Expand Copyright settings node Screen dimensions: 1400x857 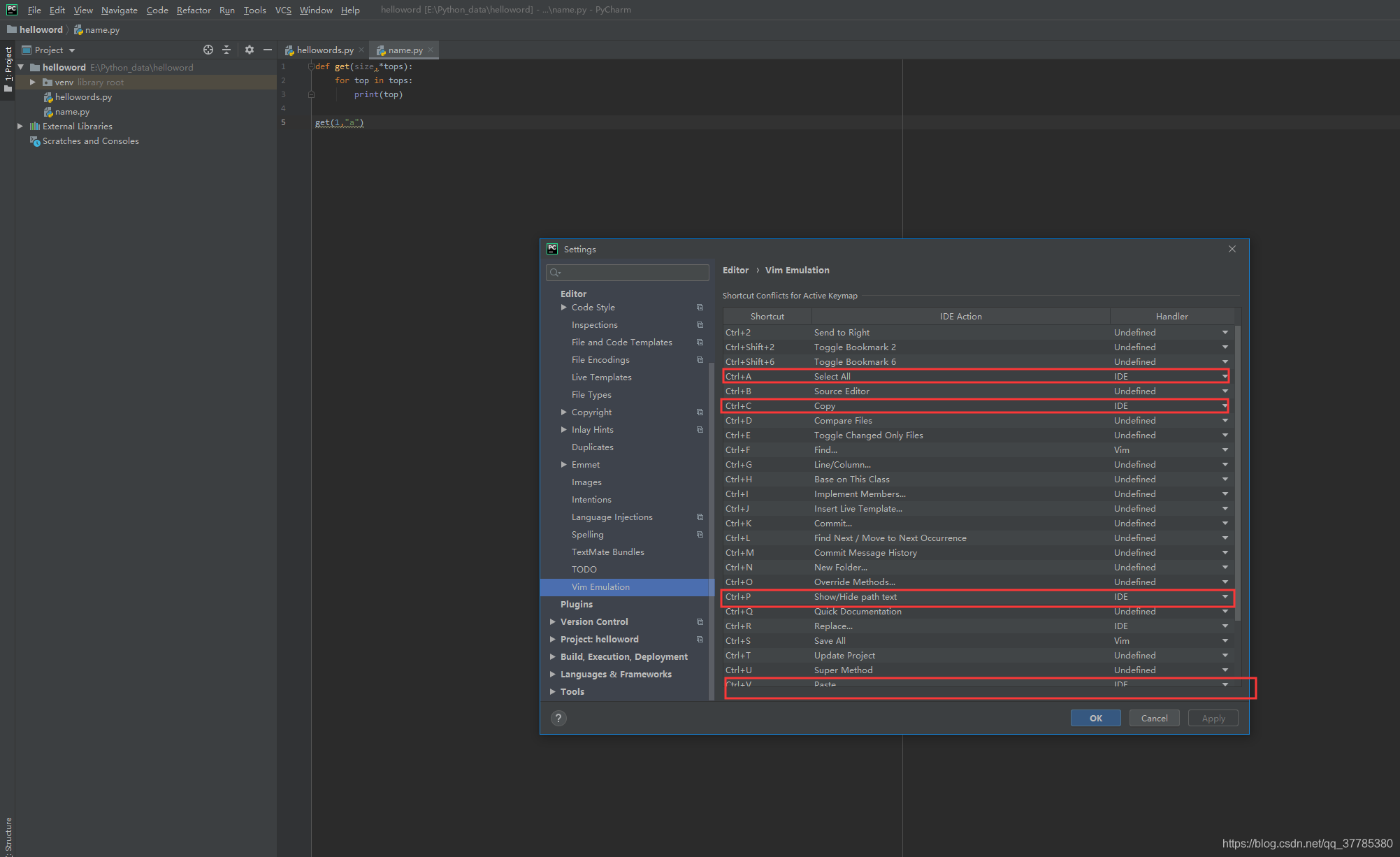click(564, 412)
